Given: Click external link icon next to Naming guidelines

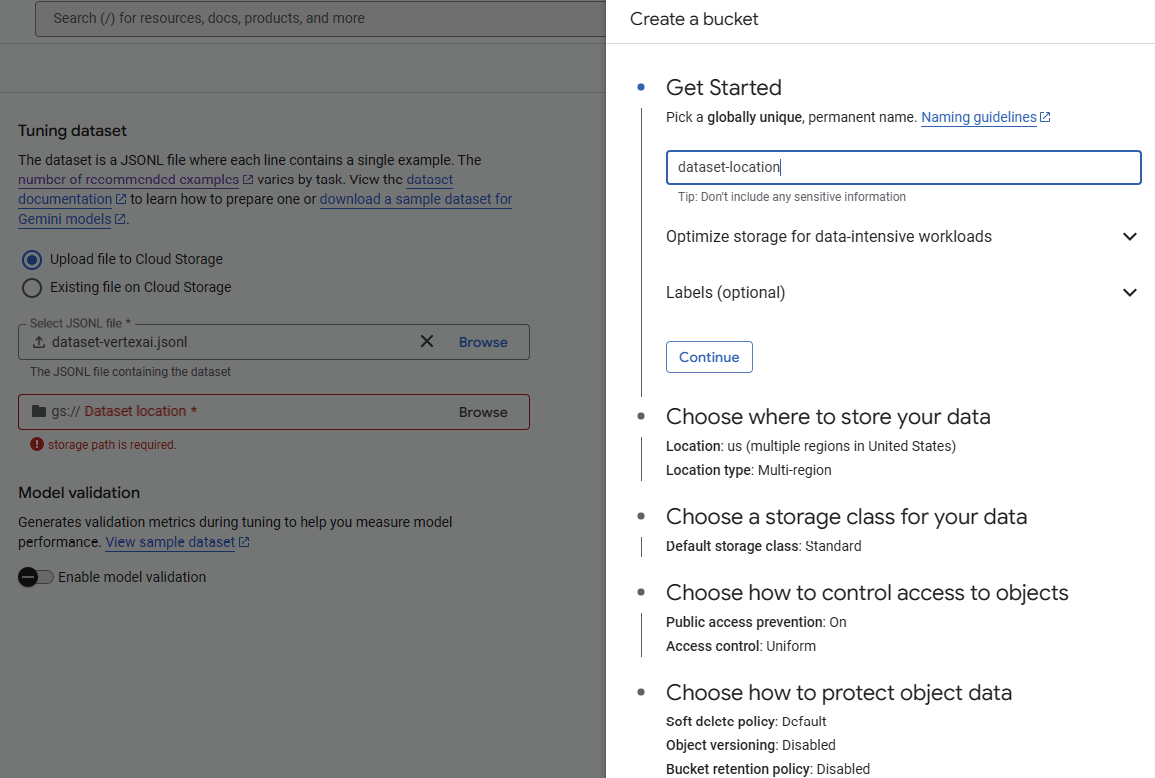Looking at the screenshot, I should [x=1045, y=117].
